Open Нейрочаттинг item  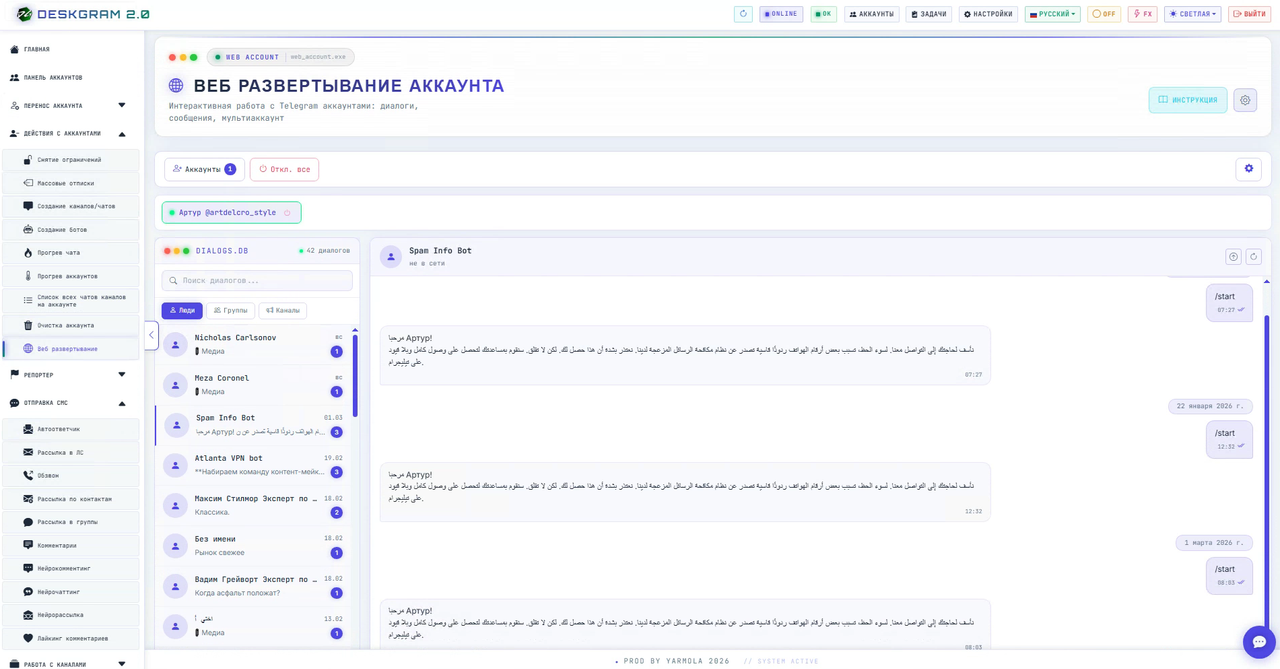click(72, 591)
